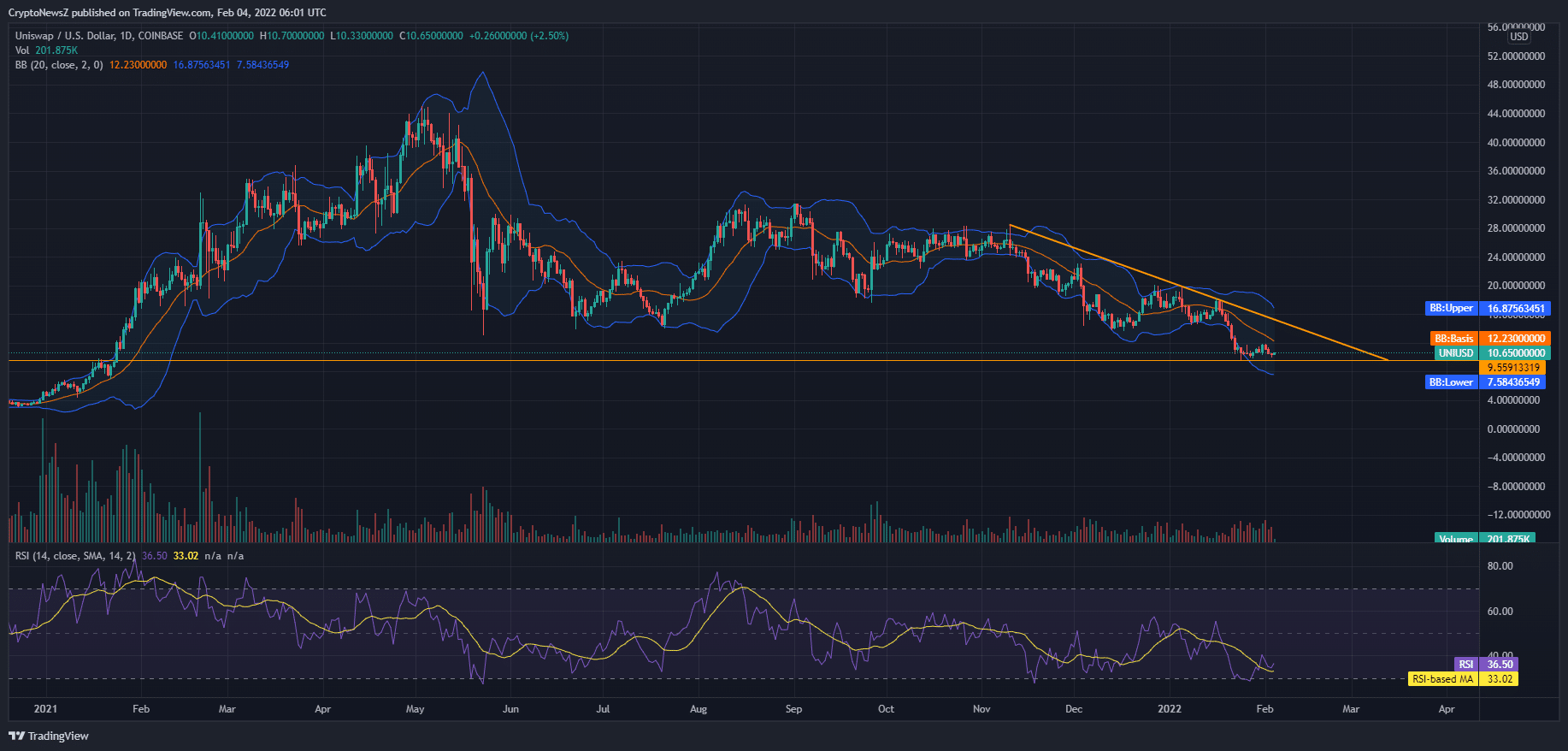Click the 33.02 RSI MA legend value
Image resolution: width=1568 pixels, height=751 pixels.
[x=186, y=556]
